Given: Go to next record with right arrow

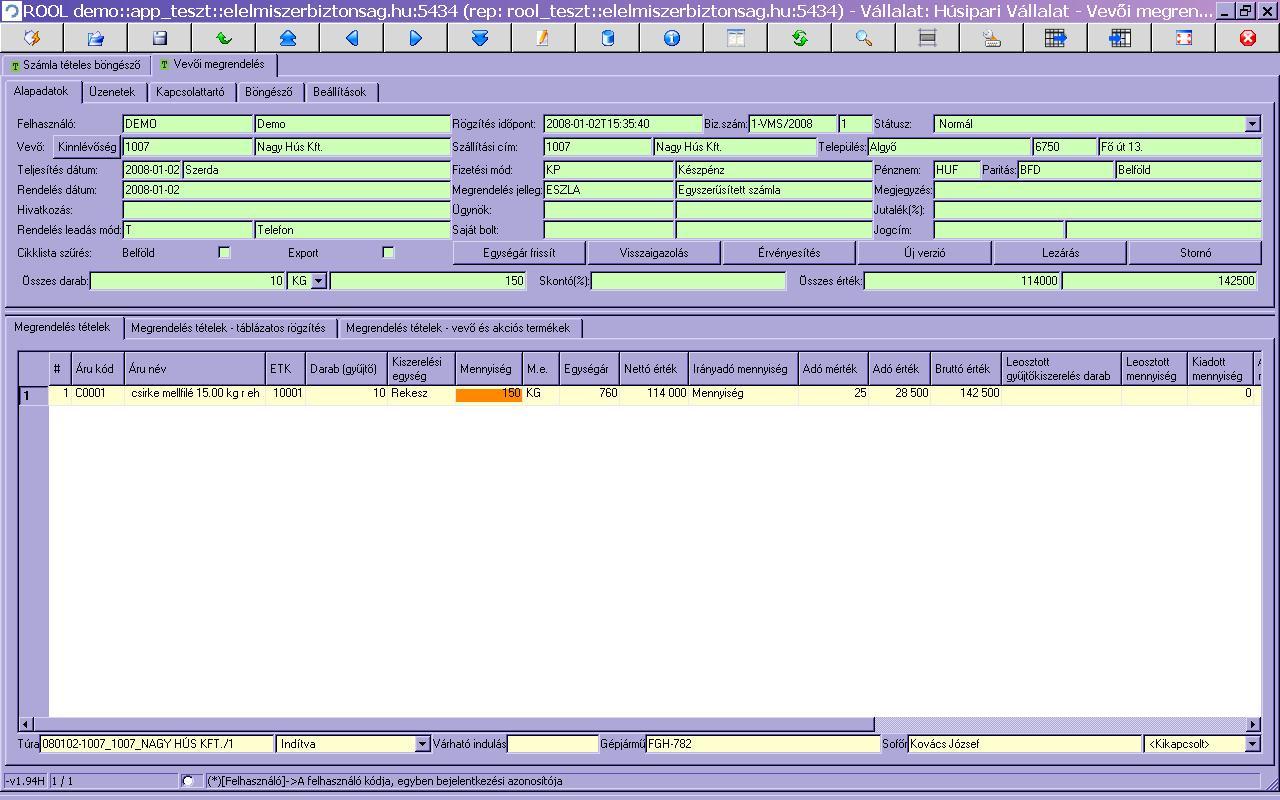Looking at the screenshot, I should [416, 38].
